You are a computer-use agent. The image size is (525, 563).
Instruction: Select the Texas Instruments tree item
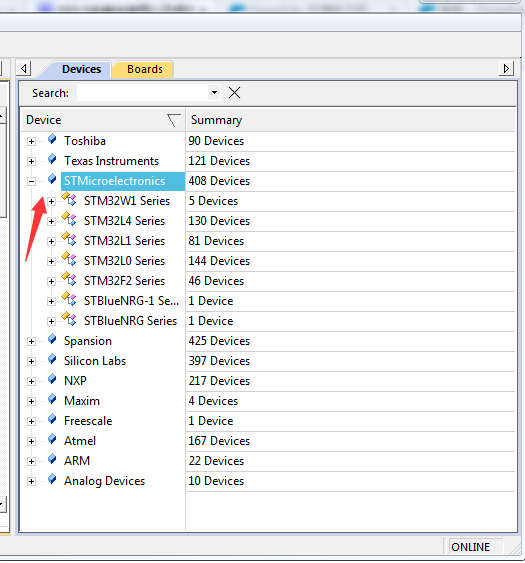point(111,161)
